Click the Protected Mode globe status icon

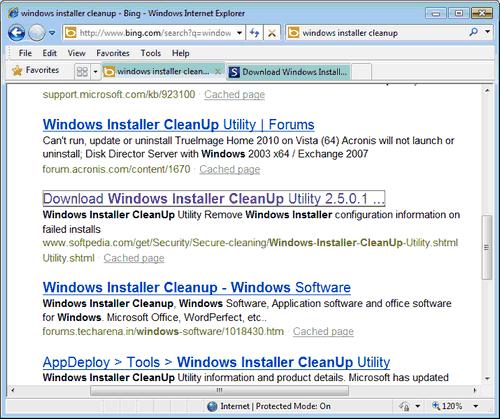[x=212, y=406]
